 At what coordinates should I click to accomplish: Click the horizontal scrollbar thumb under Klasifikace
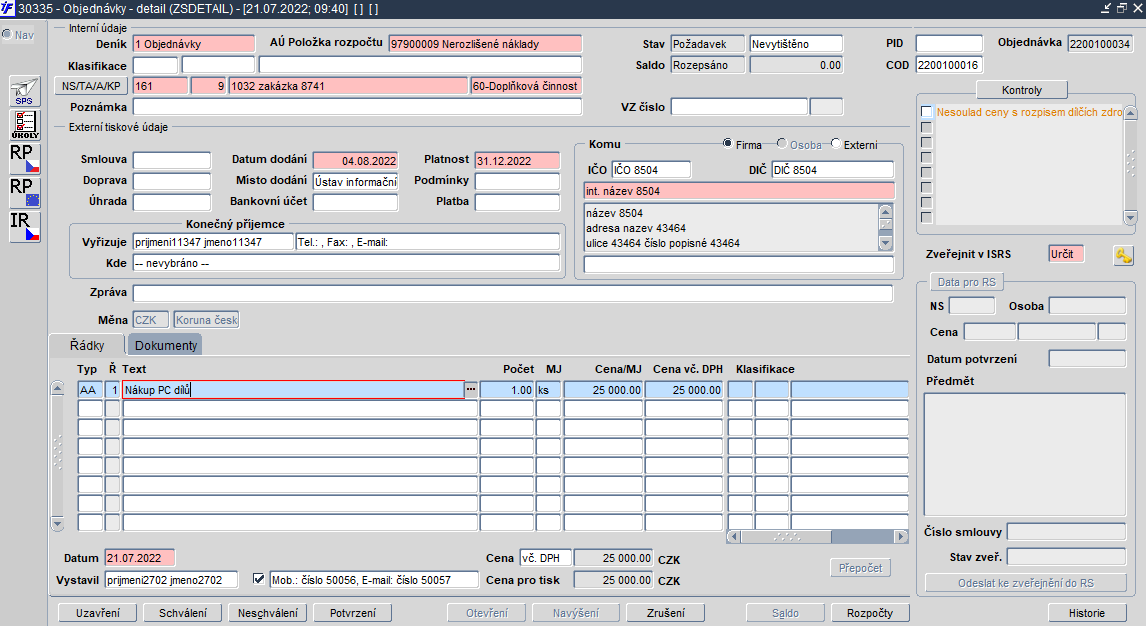tap(786, 537)
